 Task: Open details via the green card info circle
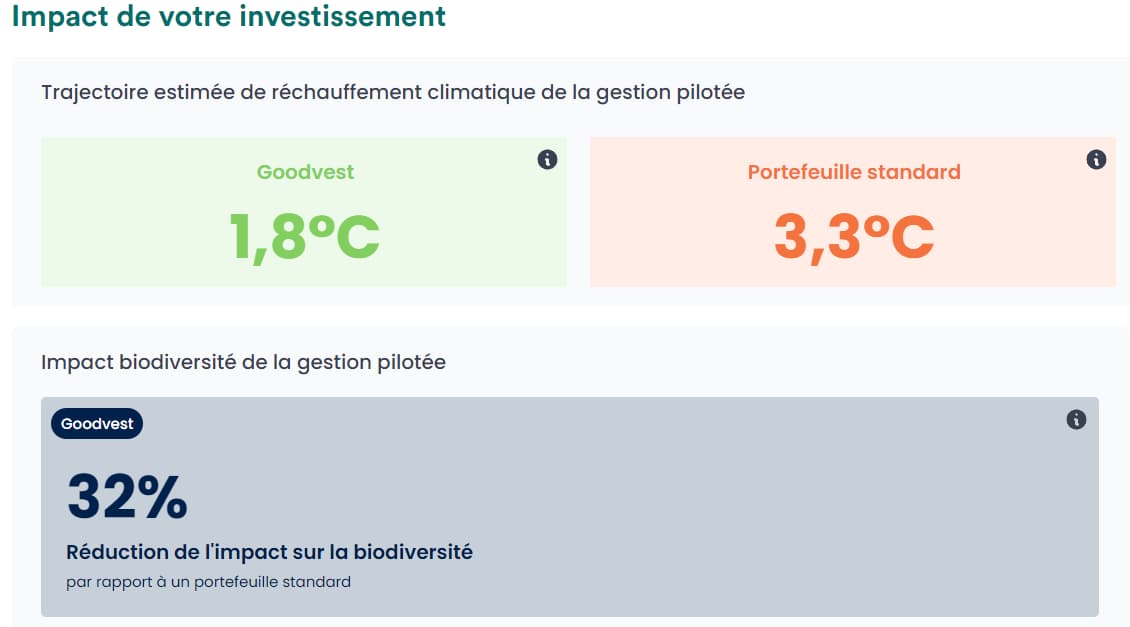point(547,158)
